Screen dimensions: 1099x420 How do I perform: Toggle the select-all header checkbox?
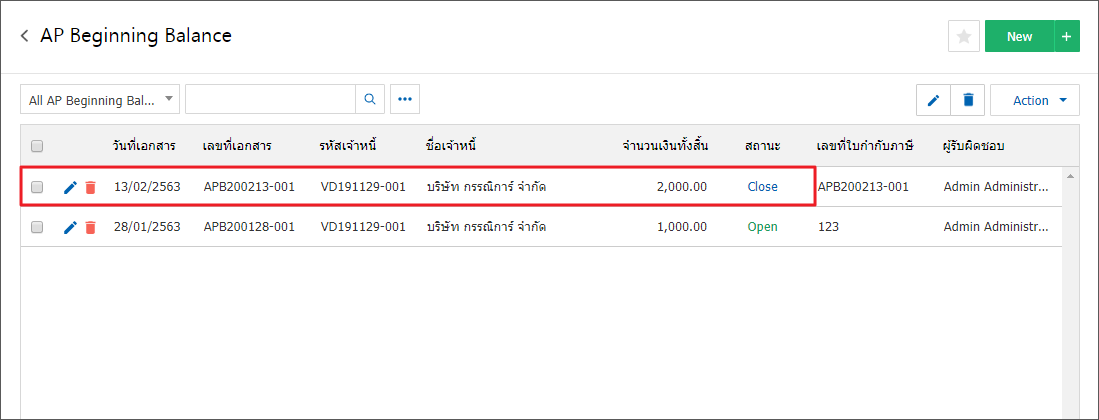[x=37, y=146]
